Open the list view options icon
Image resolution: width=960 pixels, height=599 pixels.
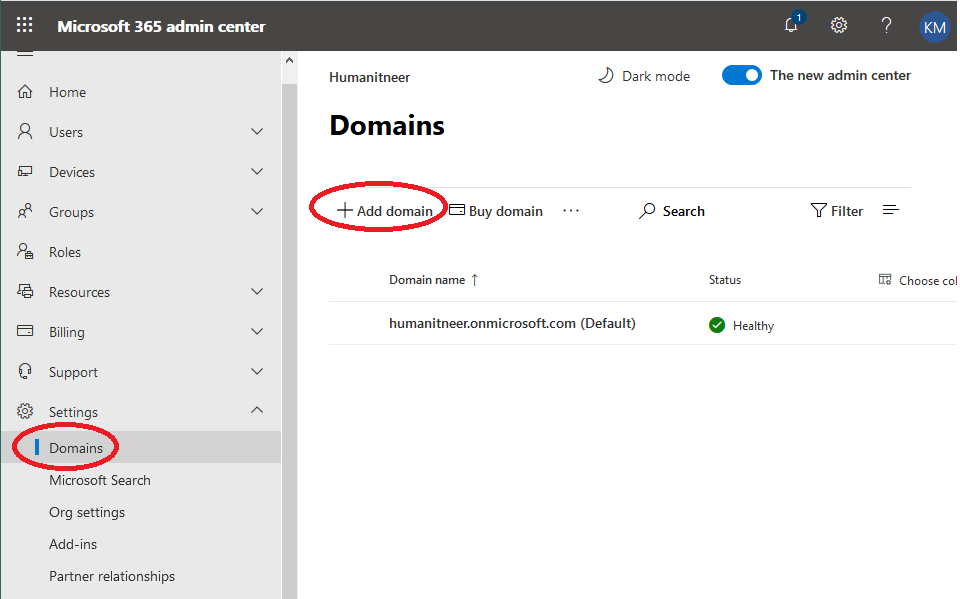(891, 210)
